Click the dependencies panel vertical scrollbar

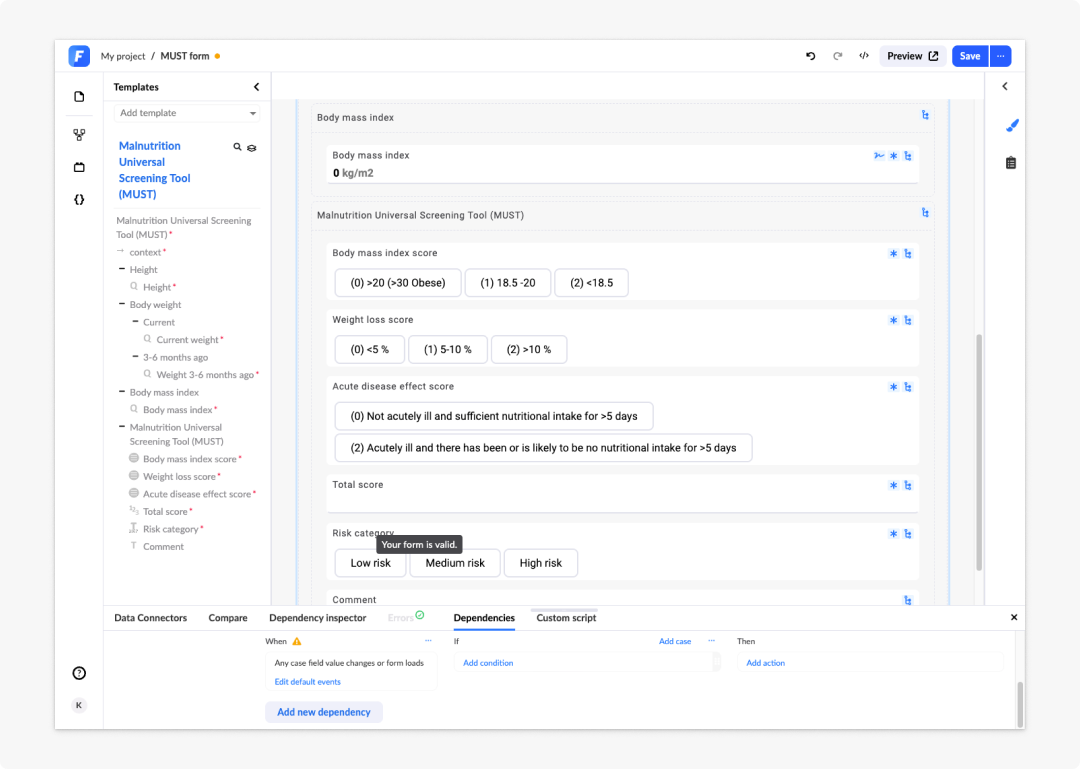click(x=1020, y=704)
